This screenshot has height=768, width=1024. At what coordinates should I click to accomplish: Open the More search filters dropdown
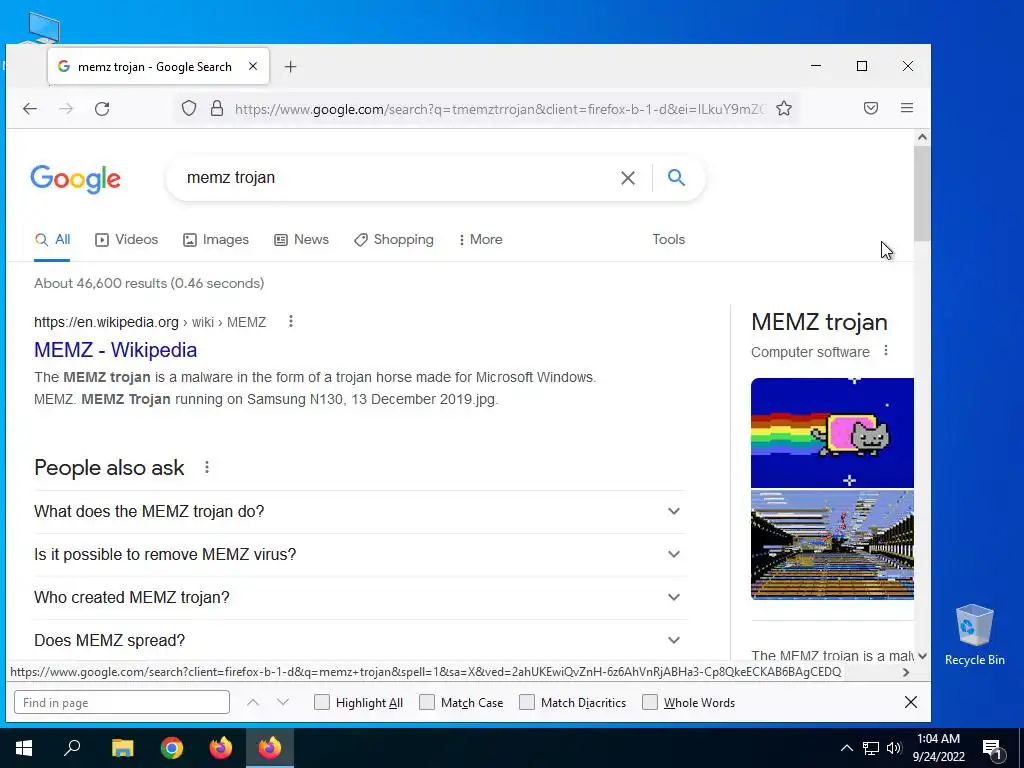481,240
